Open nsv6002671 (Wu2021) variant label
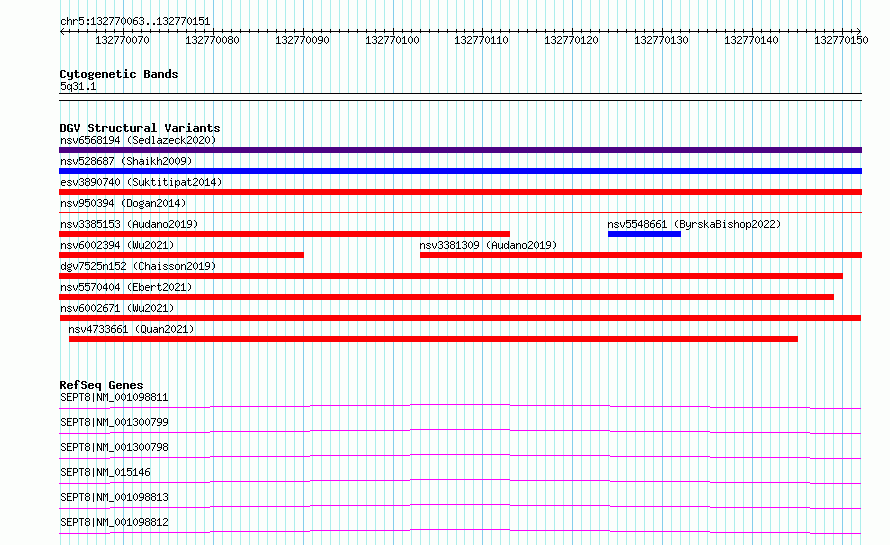Viewport: 890px width, 545px height. tap(117, 308)
